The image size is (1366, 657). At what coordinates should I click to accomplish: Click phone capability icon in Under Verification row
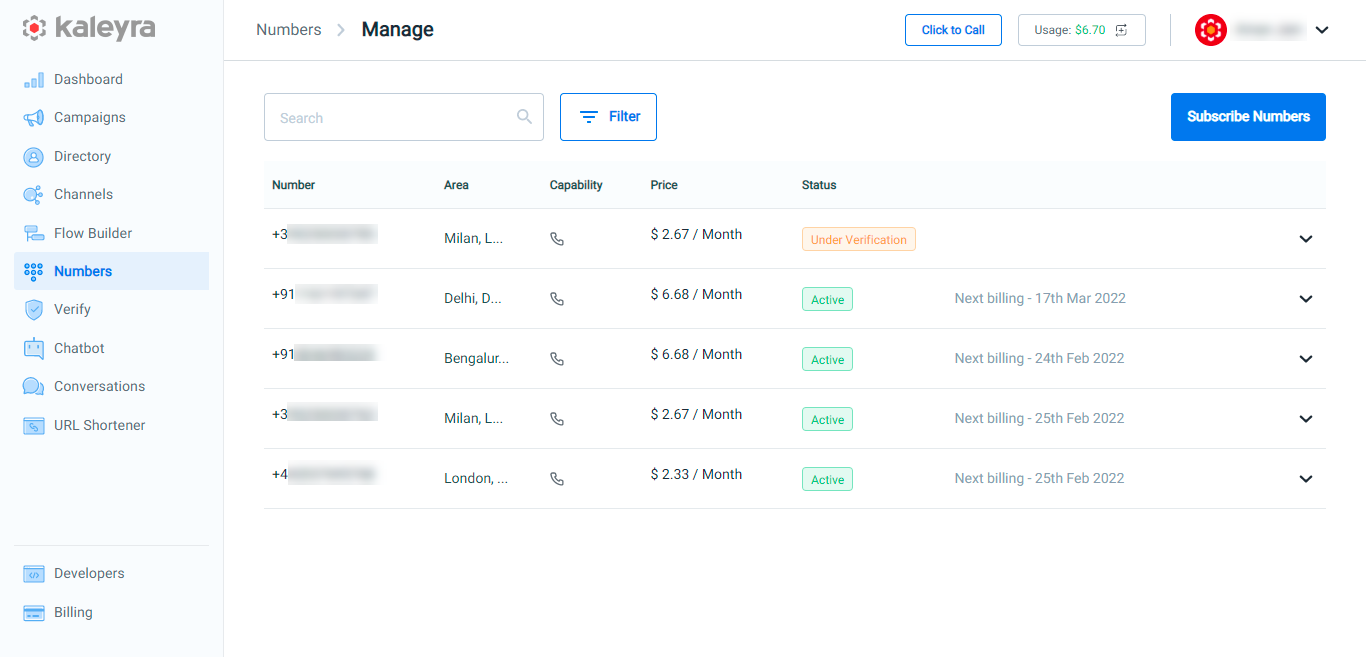(557, 239)
